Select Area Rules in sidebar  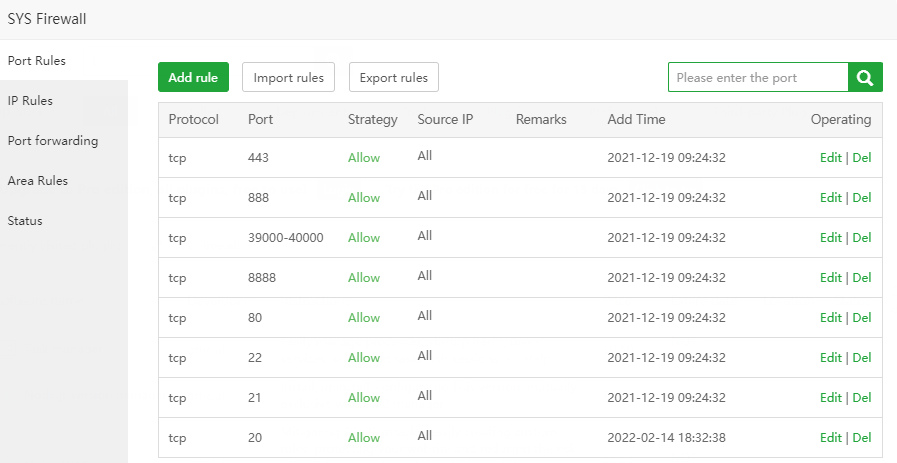[38, 180]
